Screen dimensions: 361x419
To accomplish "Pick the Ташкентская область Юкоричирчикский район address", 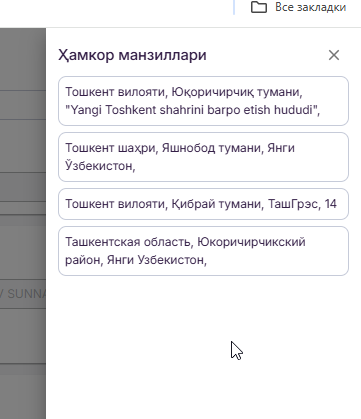I will pyautogui.click(x=203, y=251).
